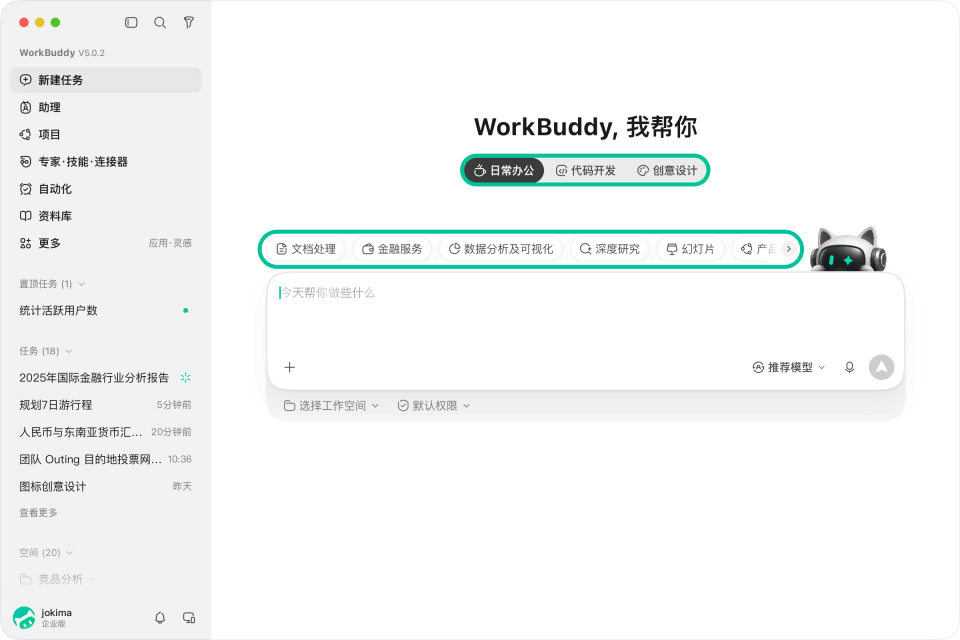Viewport: 960px width, 640px height.
Task: Choose the 幻灯片 chip
Action: [x=691, y=249]
